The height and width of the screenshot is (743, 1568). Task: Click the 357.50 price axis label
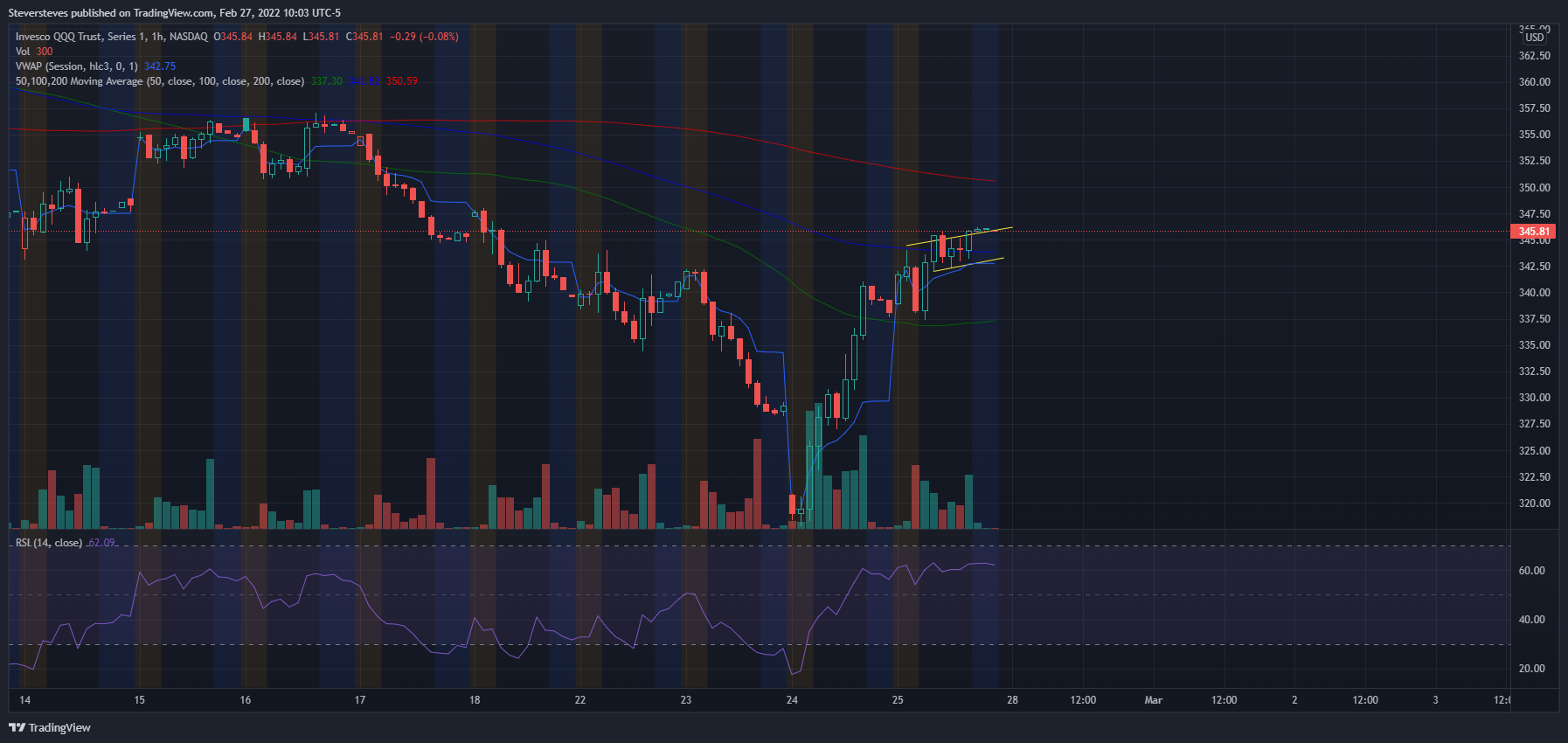tap(1535, 108)
